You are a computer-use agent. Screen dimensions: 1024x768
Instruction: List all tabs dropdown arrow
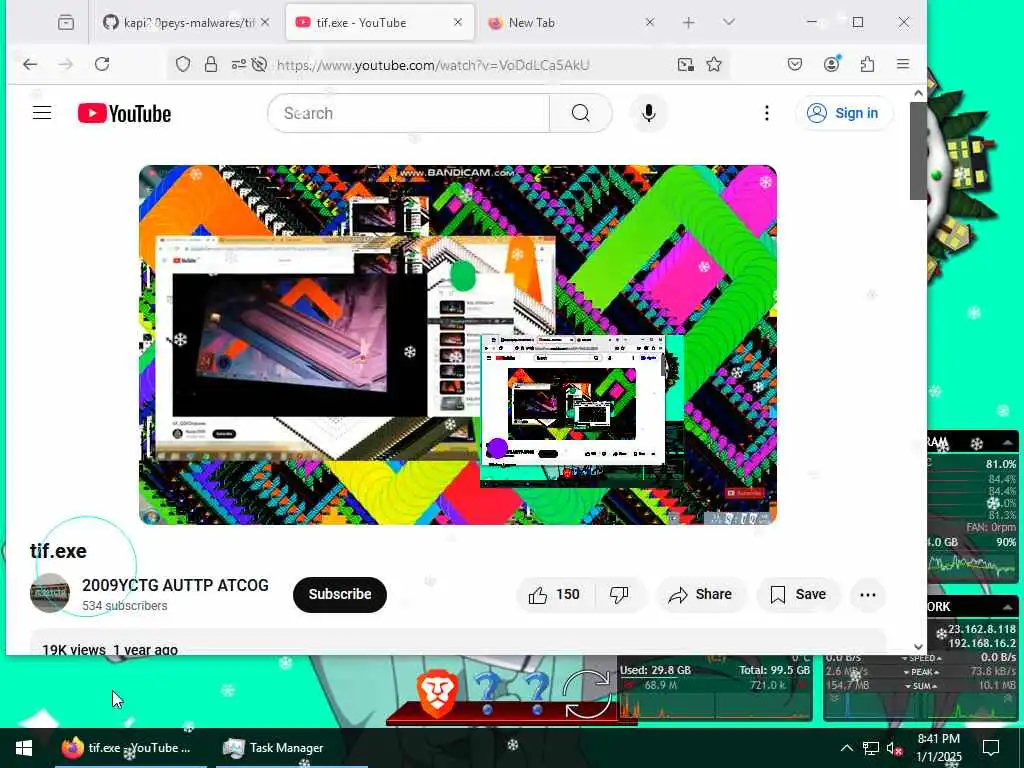point(729,22)
